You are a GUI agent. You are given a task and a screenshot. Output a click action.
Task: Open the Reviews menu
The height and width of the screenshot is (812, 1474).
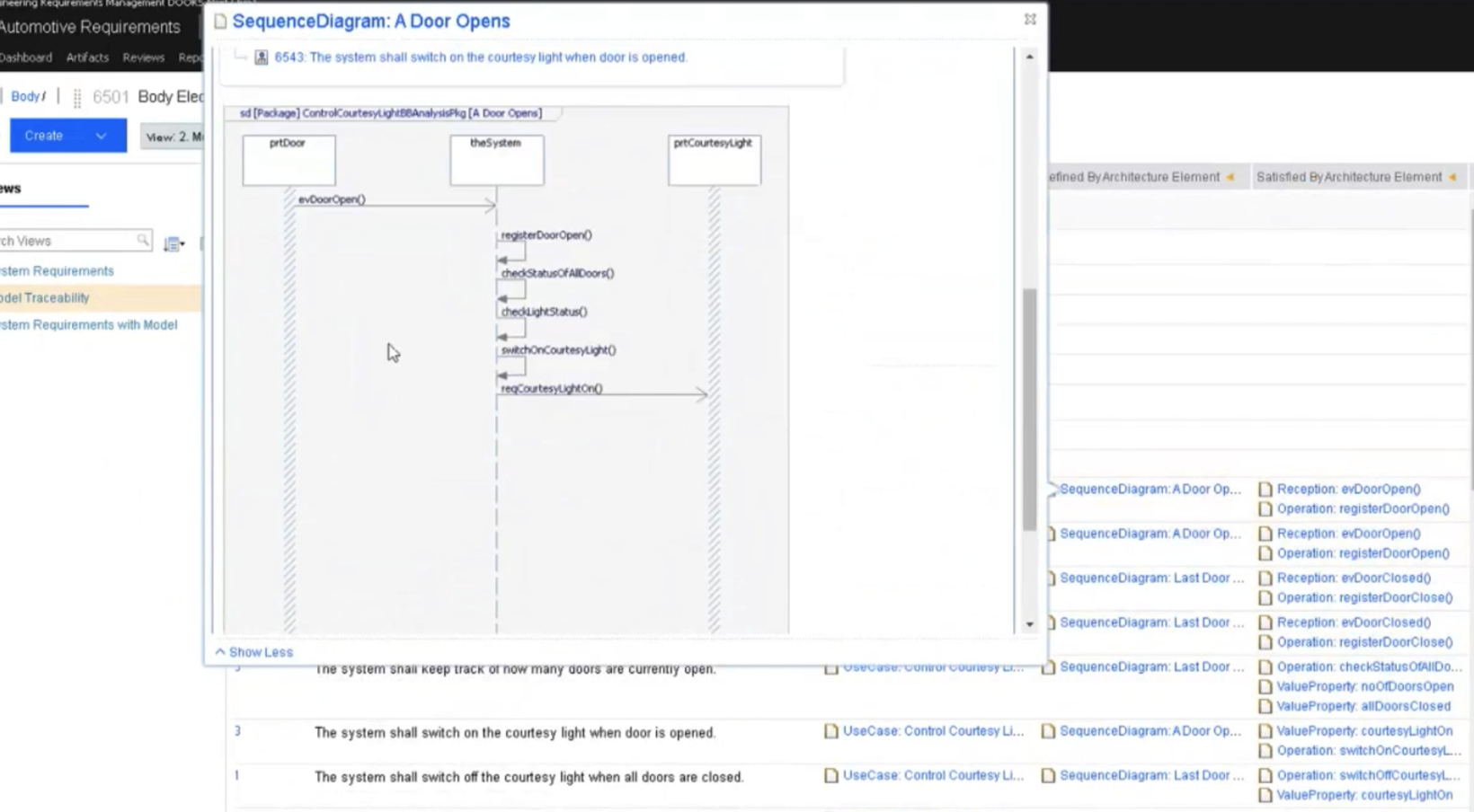[144, 57]
